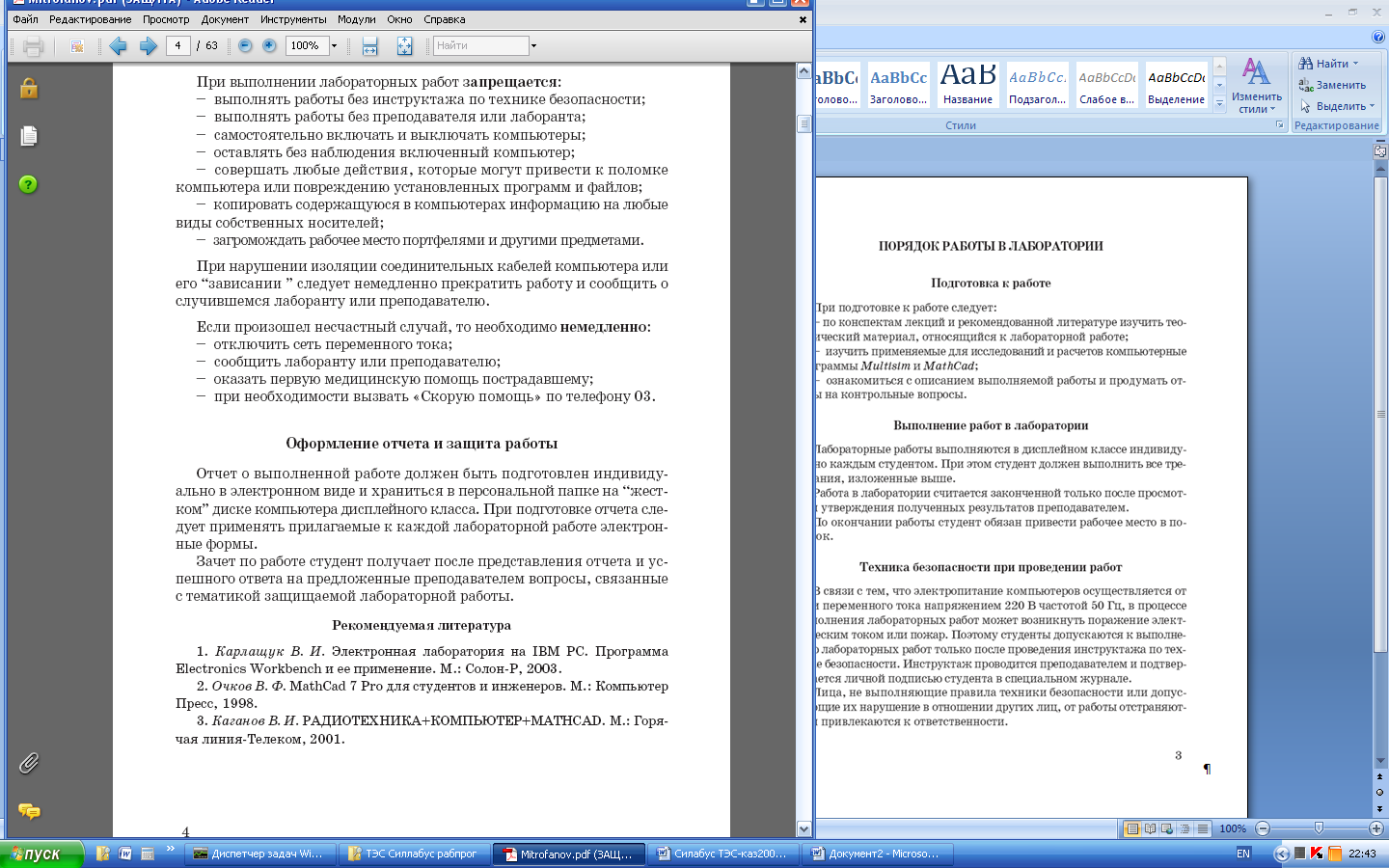This screenshot has width=1389, height=868.
Task: Switch to Диспетчер задач taskbar button
Action: (260, 854)
